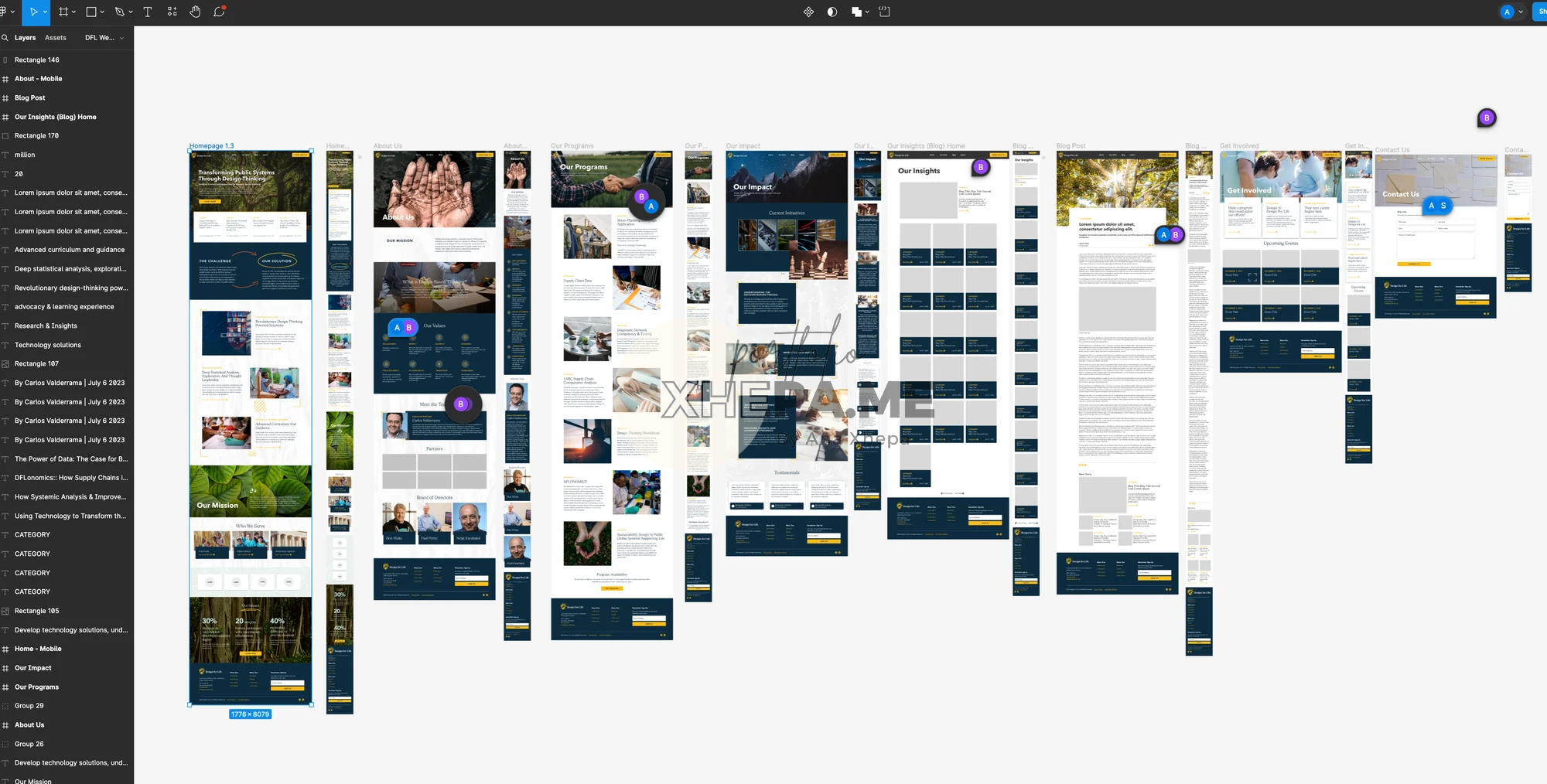Select the Move tool arrow
The height and width of the screenshot is (784, 1547).
(x=33, y=12)
